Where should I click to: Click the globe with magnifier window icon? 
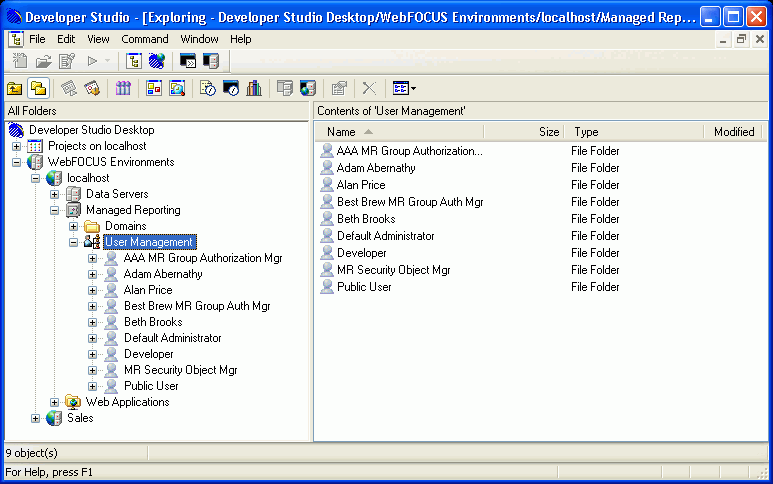177,89
